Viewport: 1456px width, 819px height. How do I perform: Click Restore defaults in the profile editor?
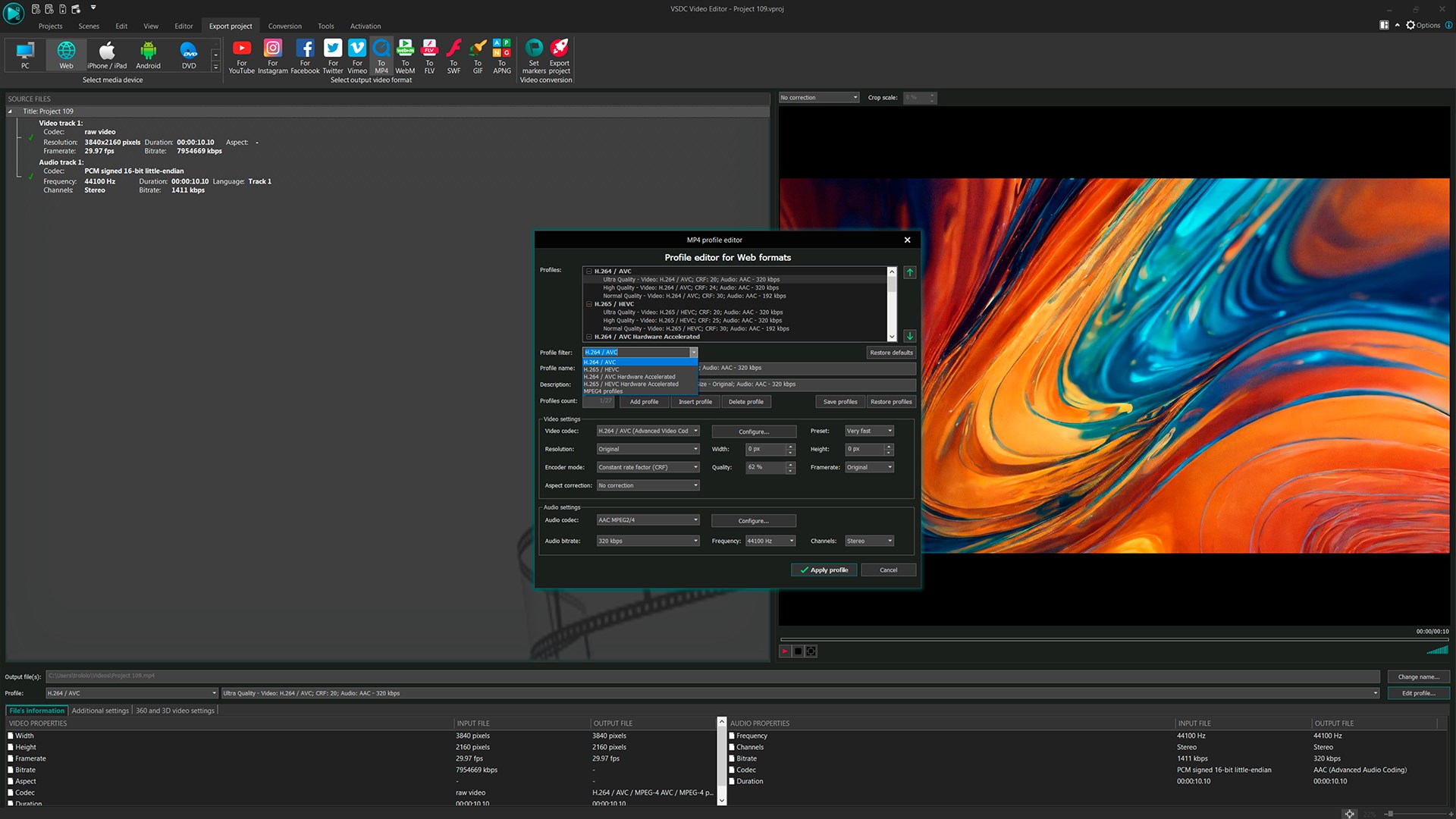891,352
